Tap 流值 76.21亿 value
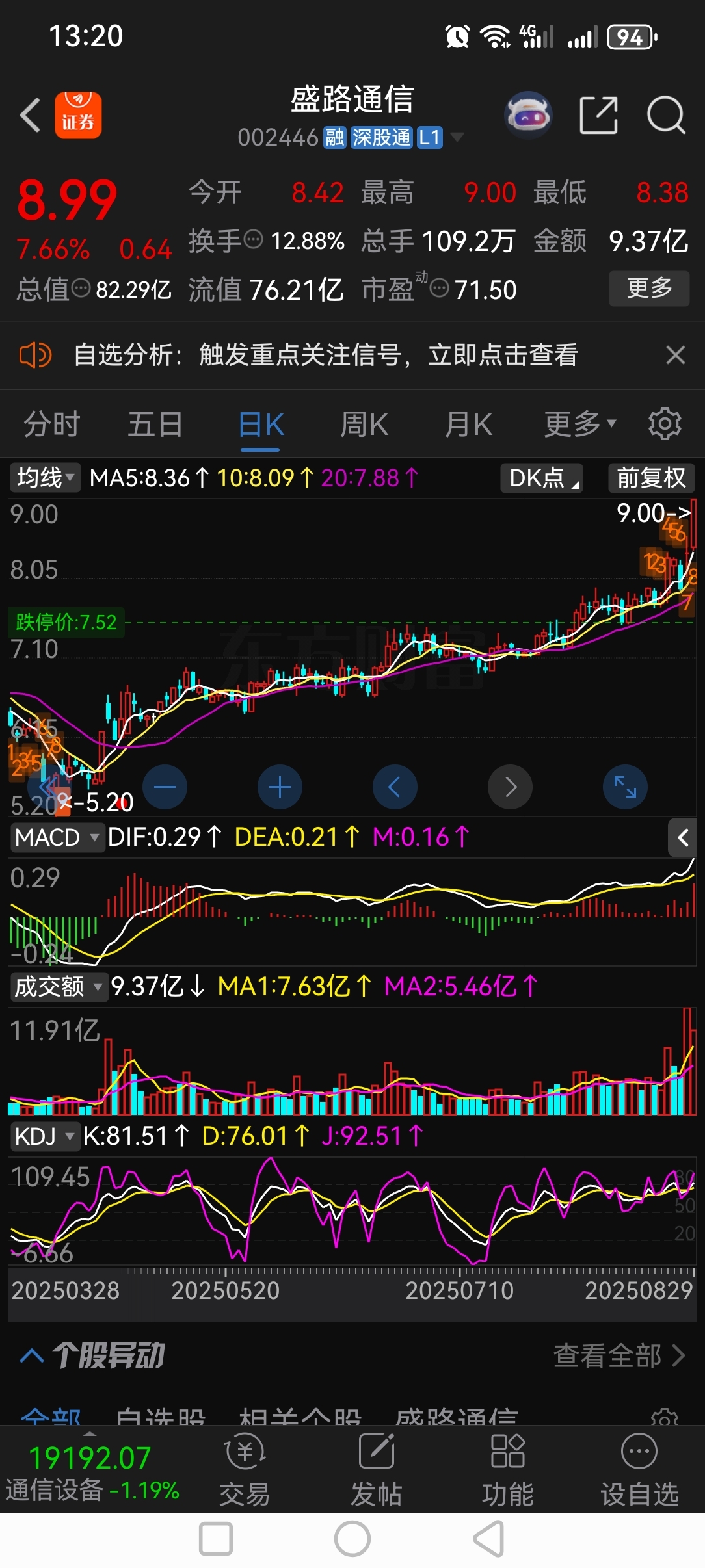This screenshot has width=705, height=1568. [x=297, y=289]
